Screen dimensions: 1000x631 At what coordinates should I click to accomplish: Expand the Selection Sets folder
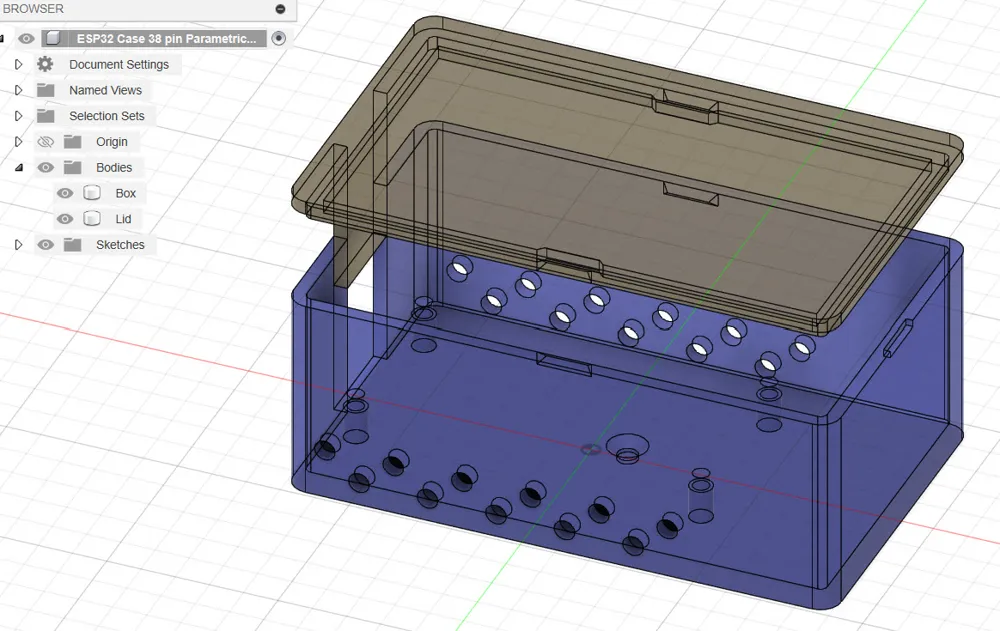pyautogui.click(x=18, y=116)
